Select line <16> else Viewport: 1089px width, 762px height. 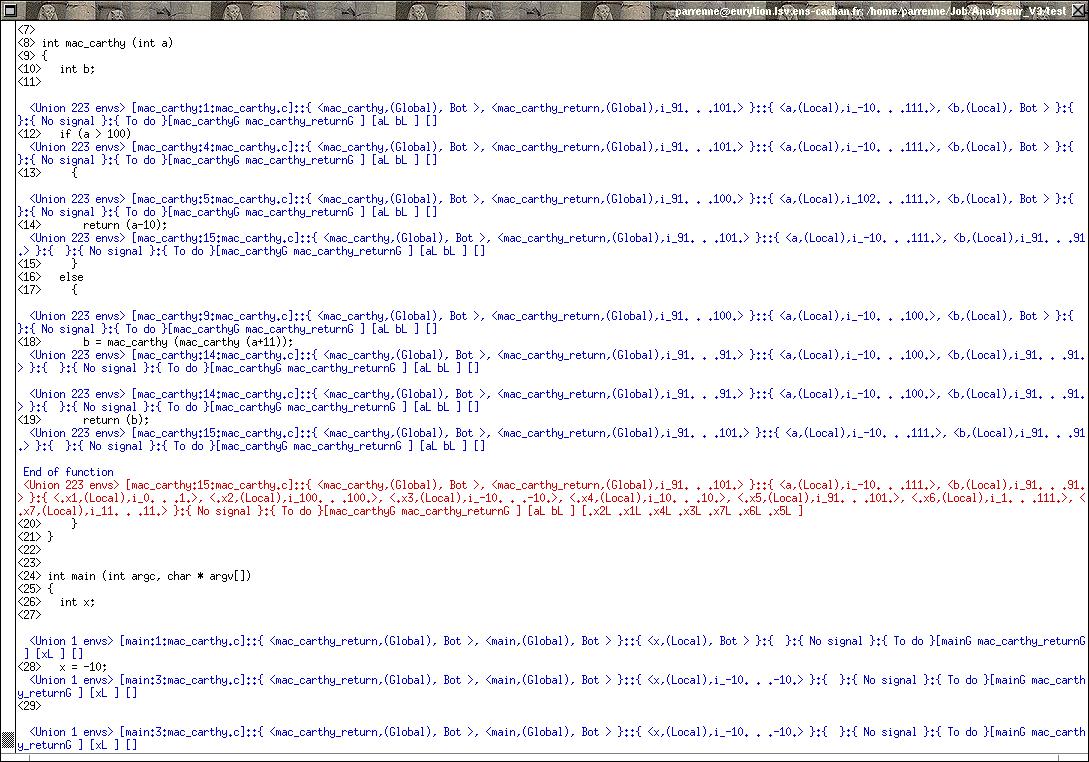coord(51,277)
